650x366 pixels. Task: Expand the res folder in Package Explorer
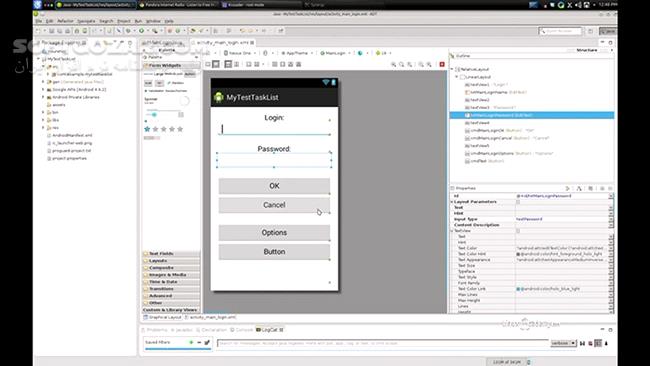(43, 128)
